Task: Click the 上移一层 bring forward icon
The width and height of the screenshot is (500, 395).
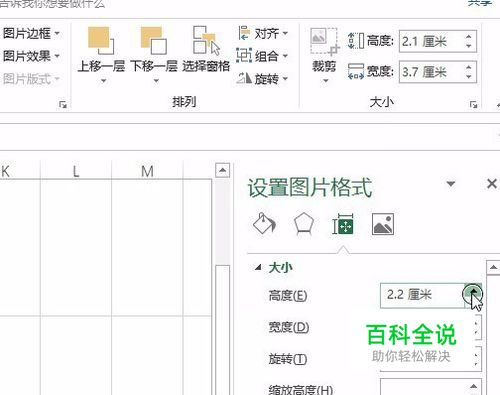Action: (x=101, y=40)
